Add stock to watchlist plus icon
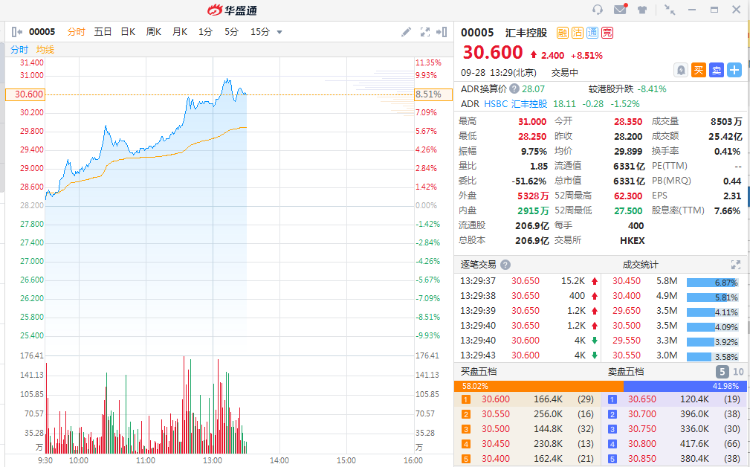The image size is (750, 467). (x=734, y=70)
